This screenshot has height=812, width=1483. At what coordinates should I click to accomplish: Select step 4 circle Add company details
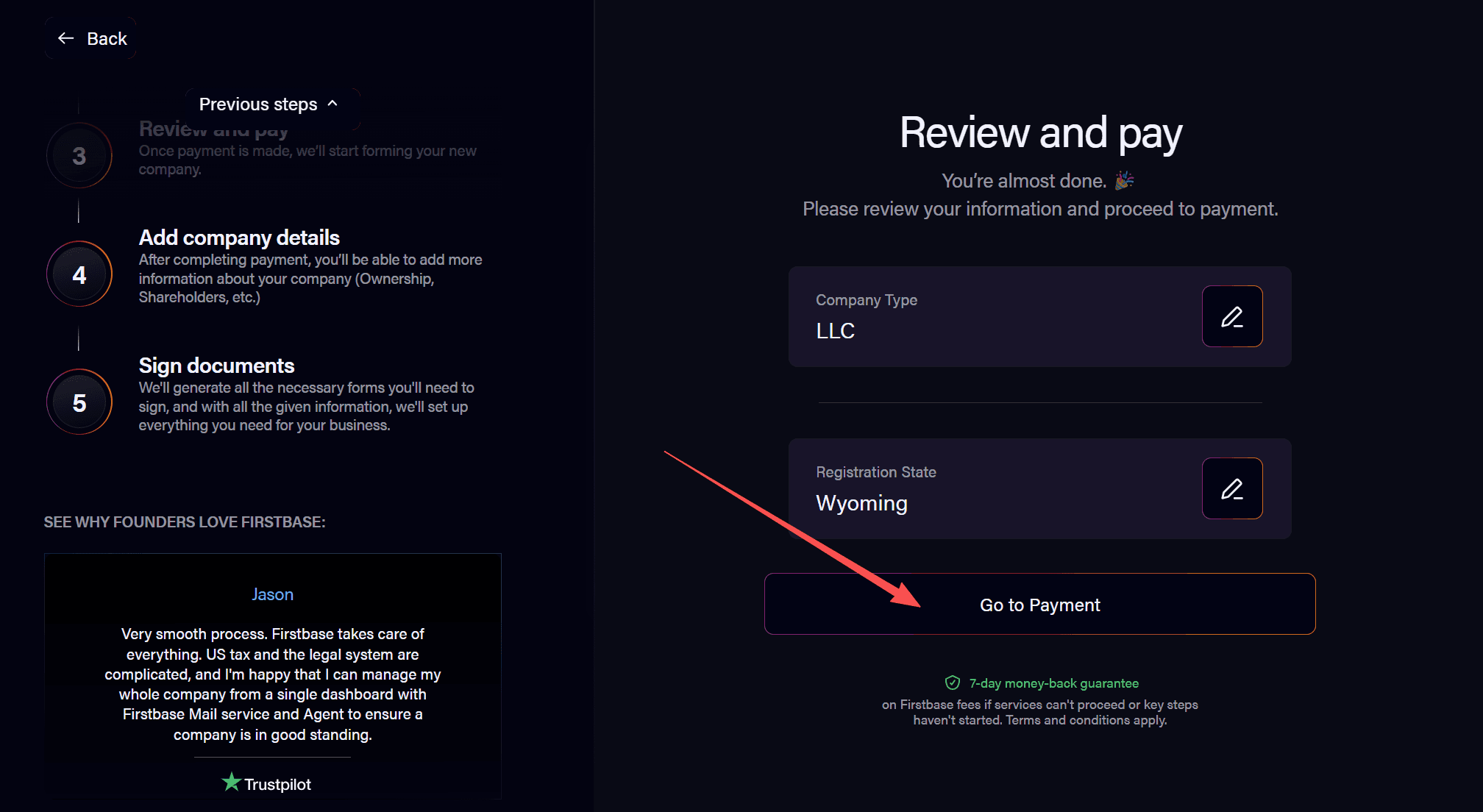coord(79,274)
